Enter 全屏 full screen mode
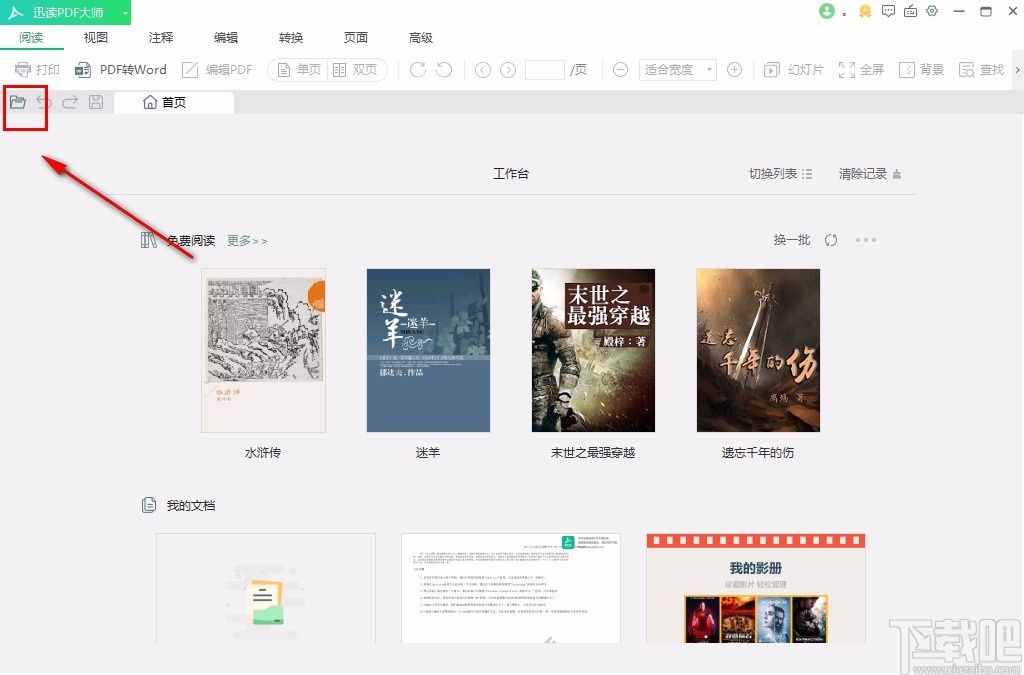 click(x=861, y=69)
